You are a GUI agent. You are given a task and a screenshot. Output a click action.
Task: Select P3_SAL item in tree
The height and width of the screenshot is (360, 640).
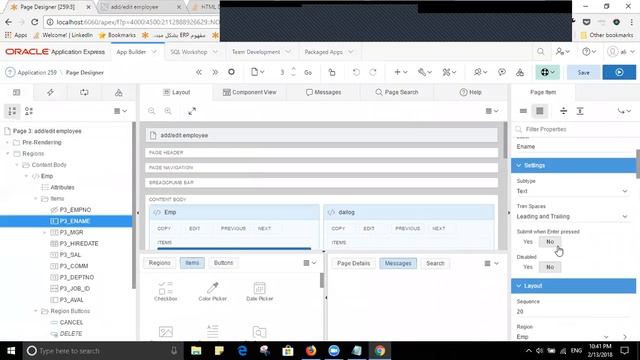point(70,255)
